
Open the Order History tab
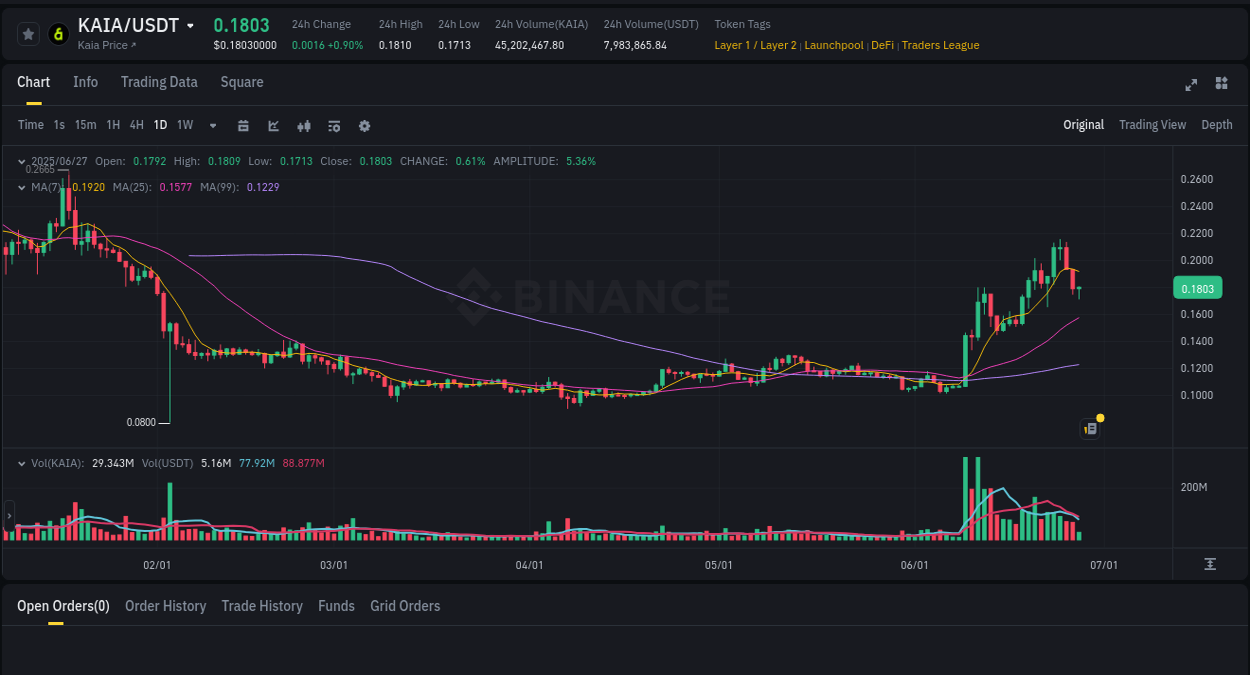(165, 606)
